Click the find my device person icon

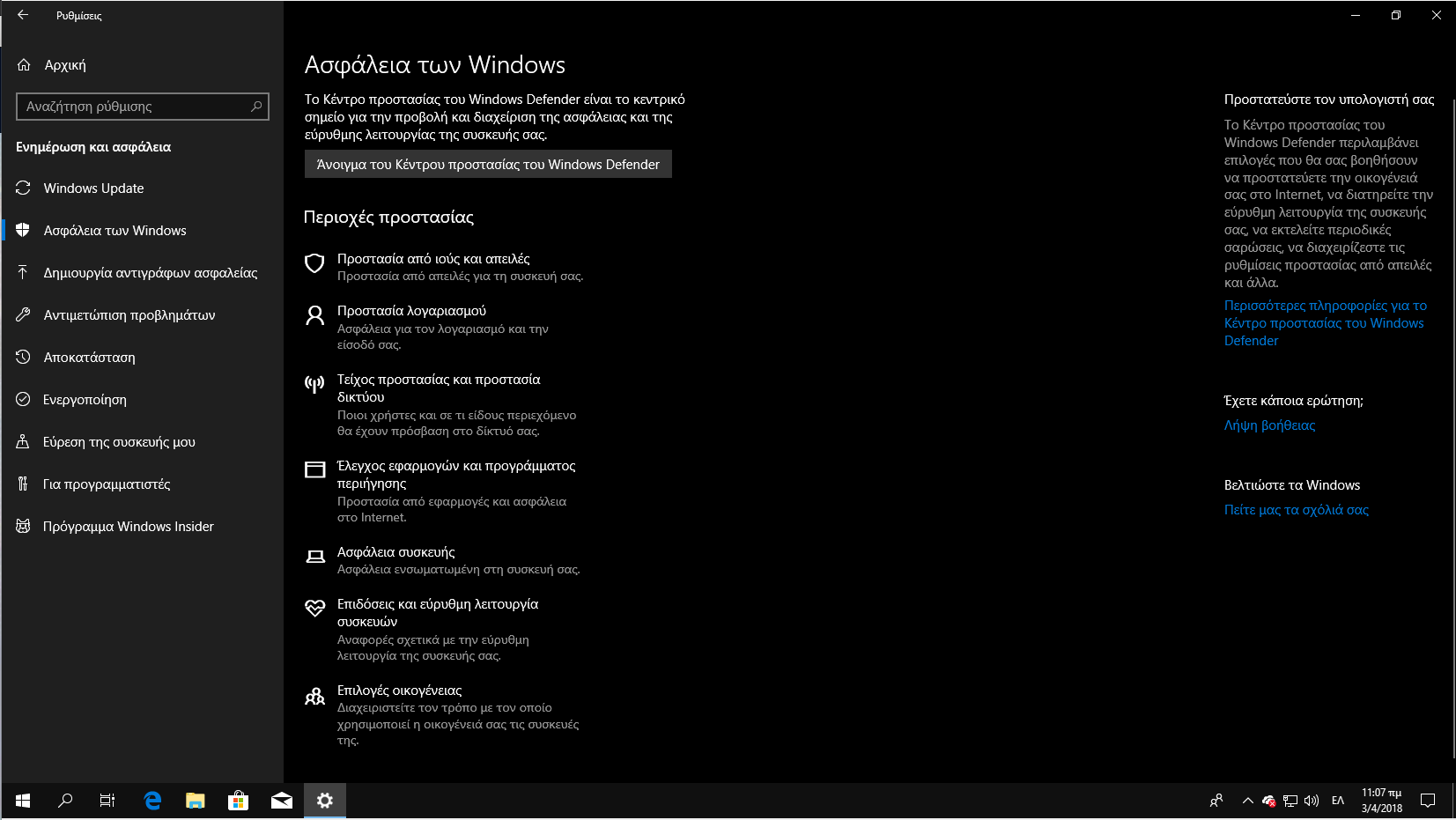[x=23, y=441]
